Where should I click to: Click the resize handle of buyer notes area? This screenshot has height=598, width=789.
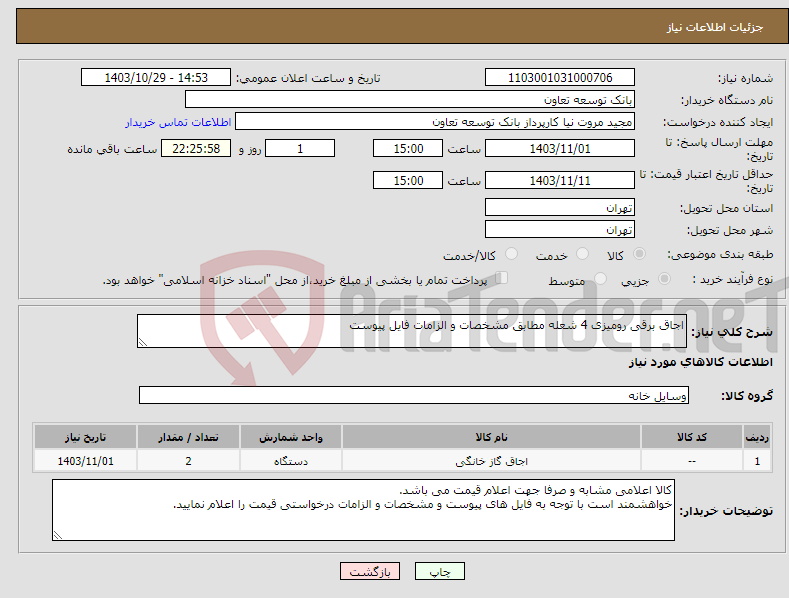click(58, 536)
